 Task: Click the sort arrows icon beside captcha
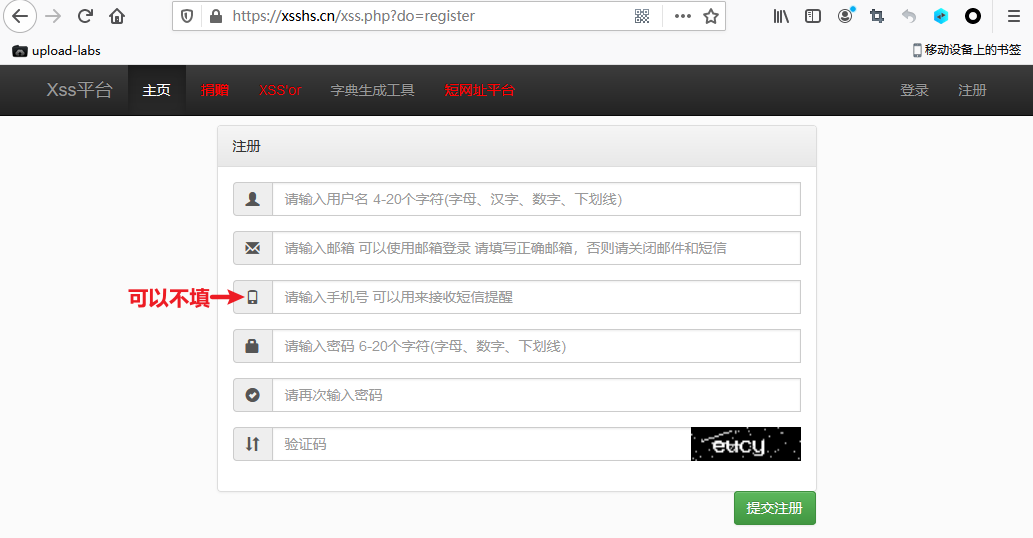pyautogui.click(x=252, y=444)
